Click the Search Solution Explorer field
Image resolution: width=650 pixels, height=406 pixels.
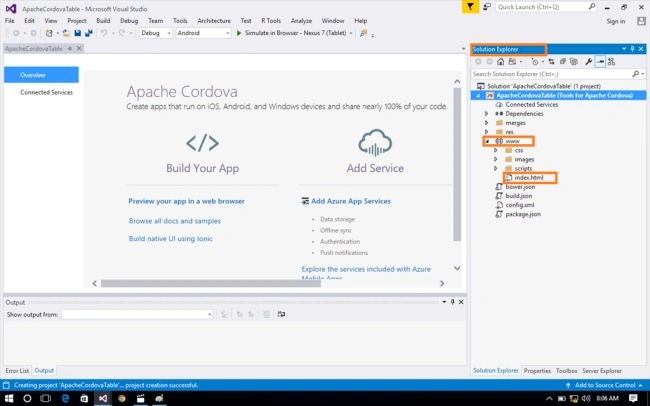click(x=552, y=74)
